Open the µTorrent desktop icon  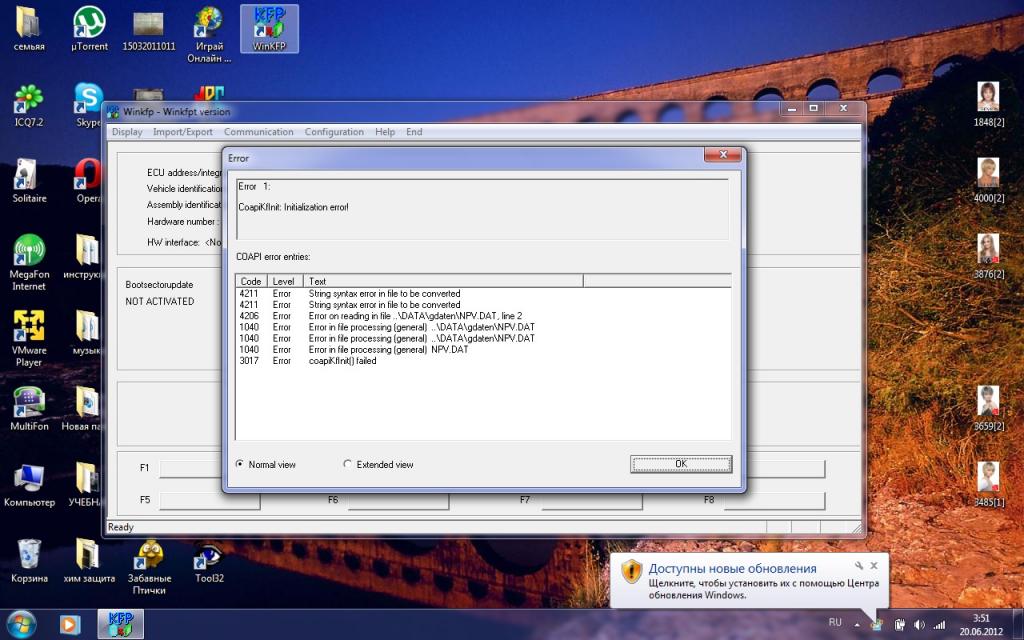point(89,28)
